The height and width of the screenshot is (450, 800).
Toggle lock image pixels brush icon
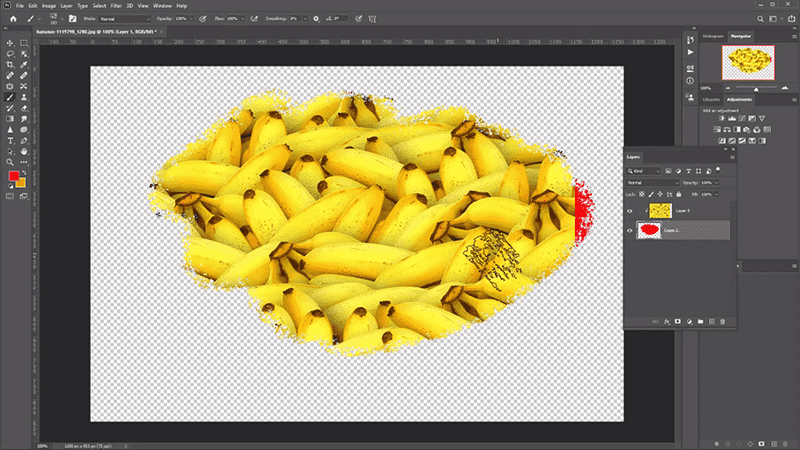(651, 194)
